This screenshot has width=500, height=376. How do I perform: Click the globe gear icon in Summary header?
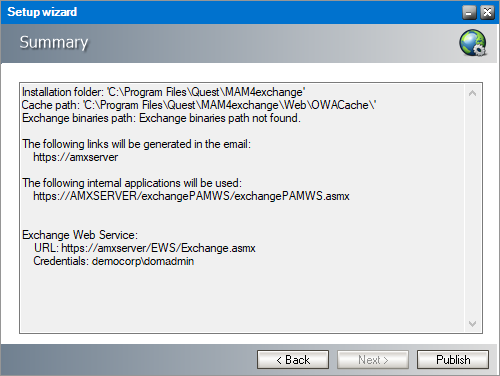click(473, 43)
